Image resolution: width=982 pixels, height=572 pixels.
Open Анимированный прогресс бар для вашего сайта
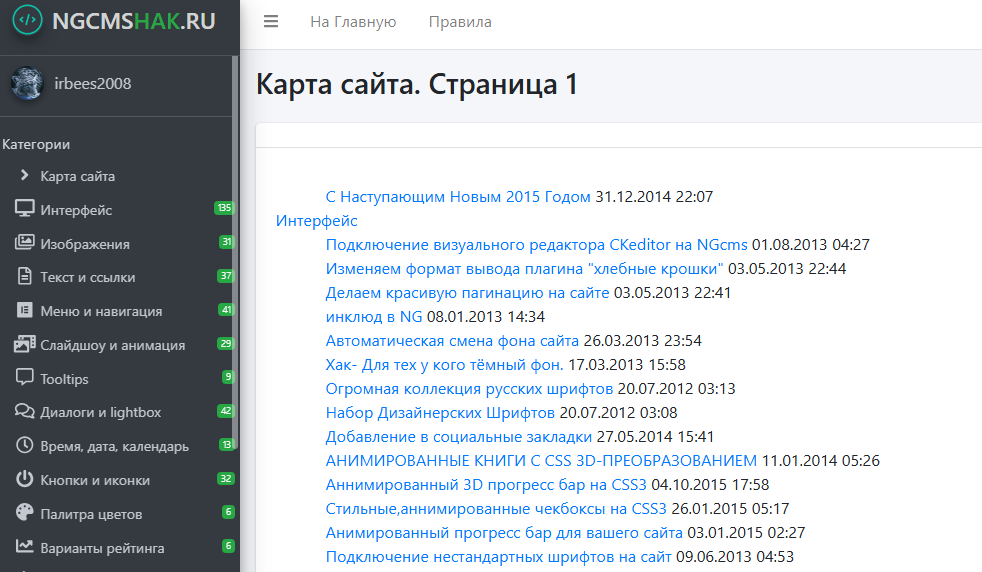tap(504, 533)
